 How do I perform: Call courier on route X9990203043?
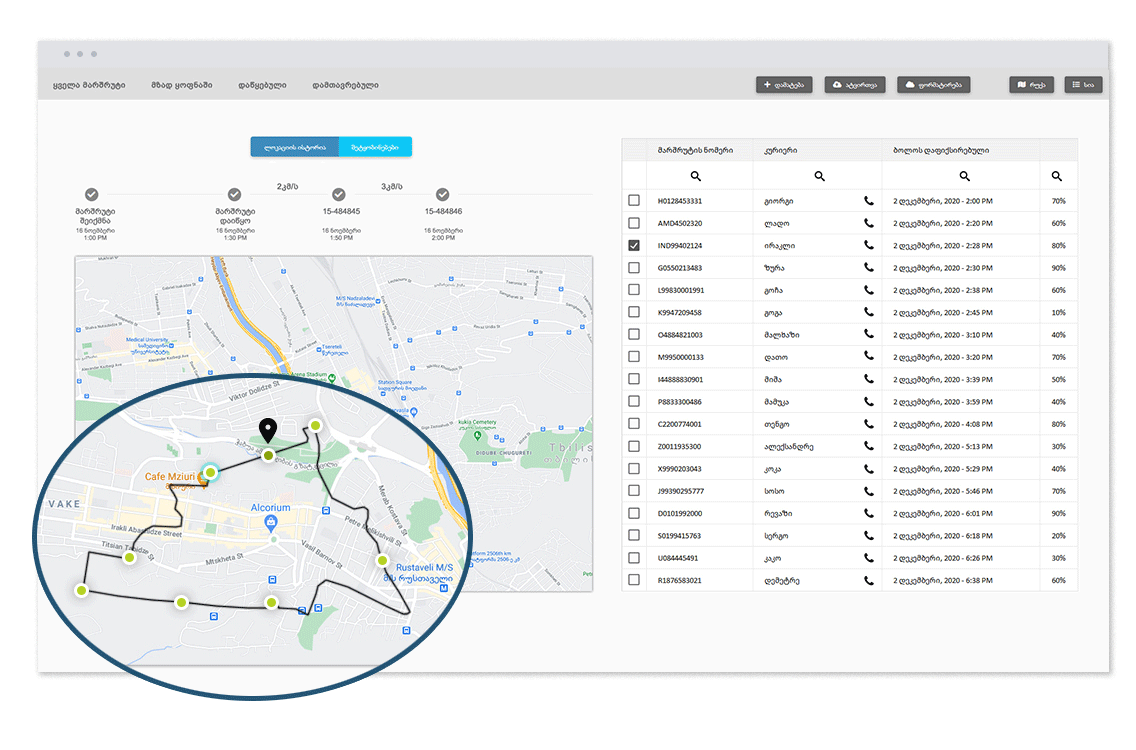pyautogui.click(x=869, y=468)
